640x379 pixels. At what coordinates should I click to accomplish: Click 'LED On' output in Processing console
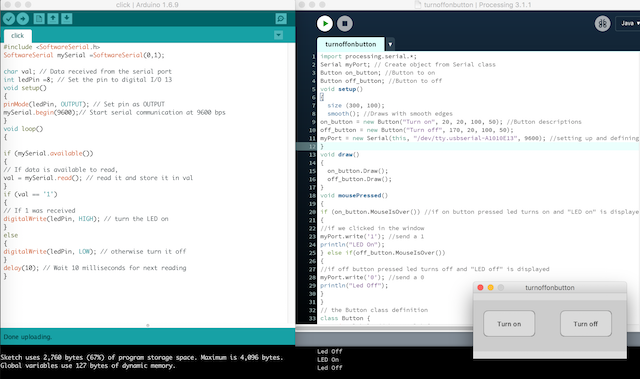tap(328, 359)
